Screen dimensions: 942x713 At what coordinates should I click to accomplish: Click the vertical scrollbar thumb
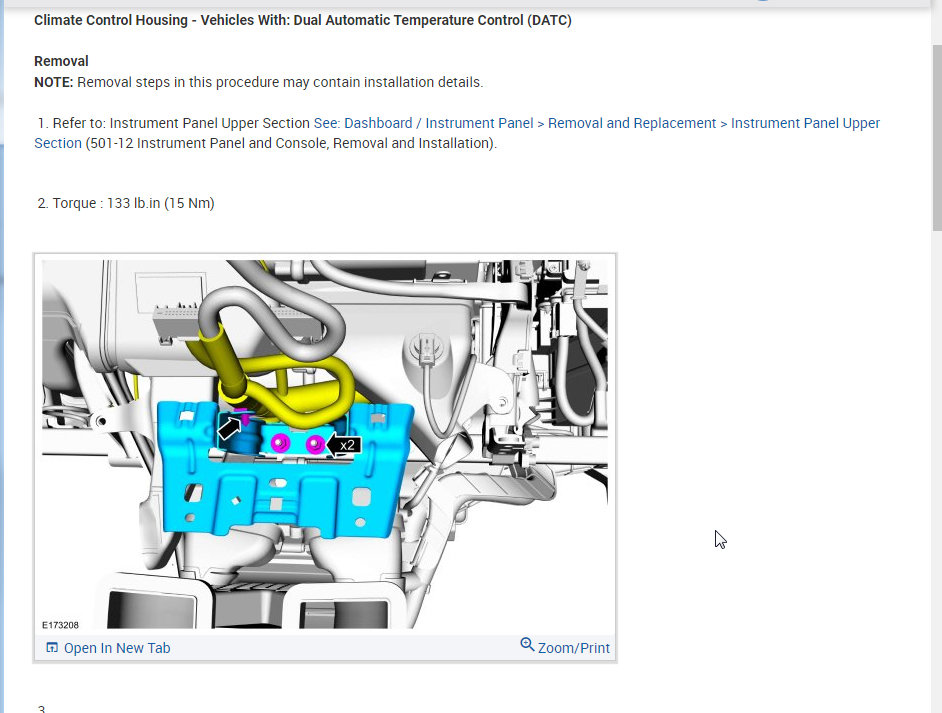pos(937,137)
